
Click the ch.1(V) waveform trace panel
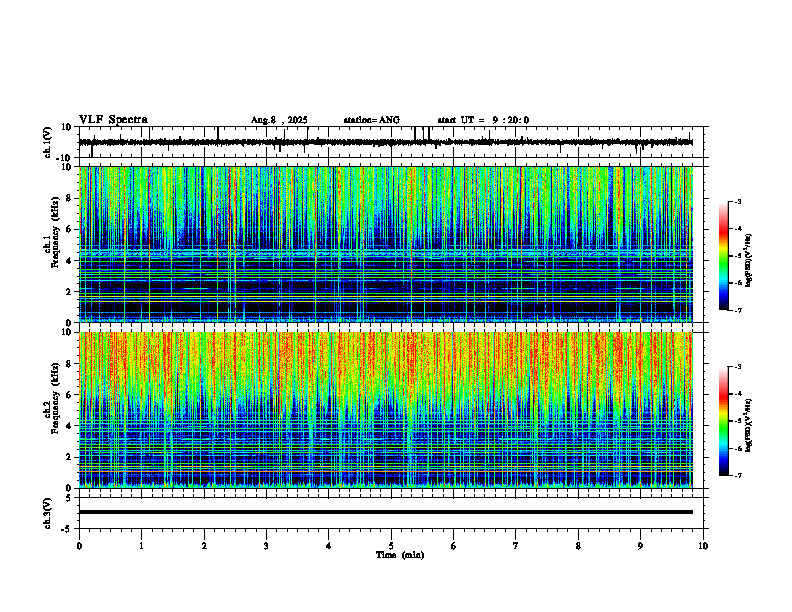coord(393,142)
